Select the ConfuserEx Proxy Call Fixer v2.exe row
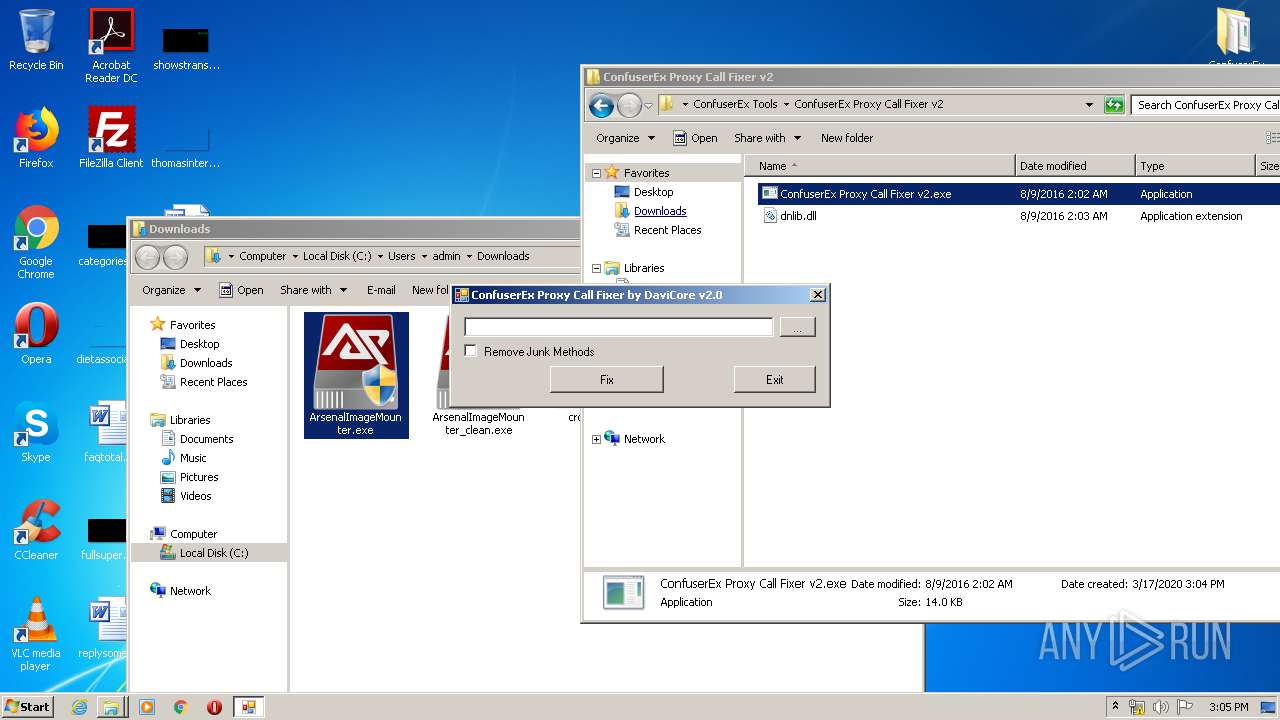 point(1018,194)
